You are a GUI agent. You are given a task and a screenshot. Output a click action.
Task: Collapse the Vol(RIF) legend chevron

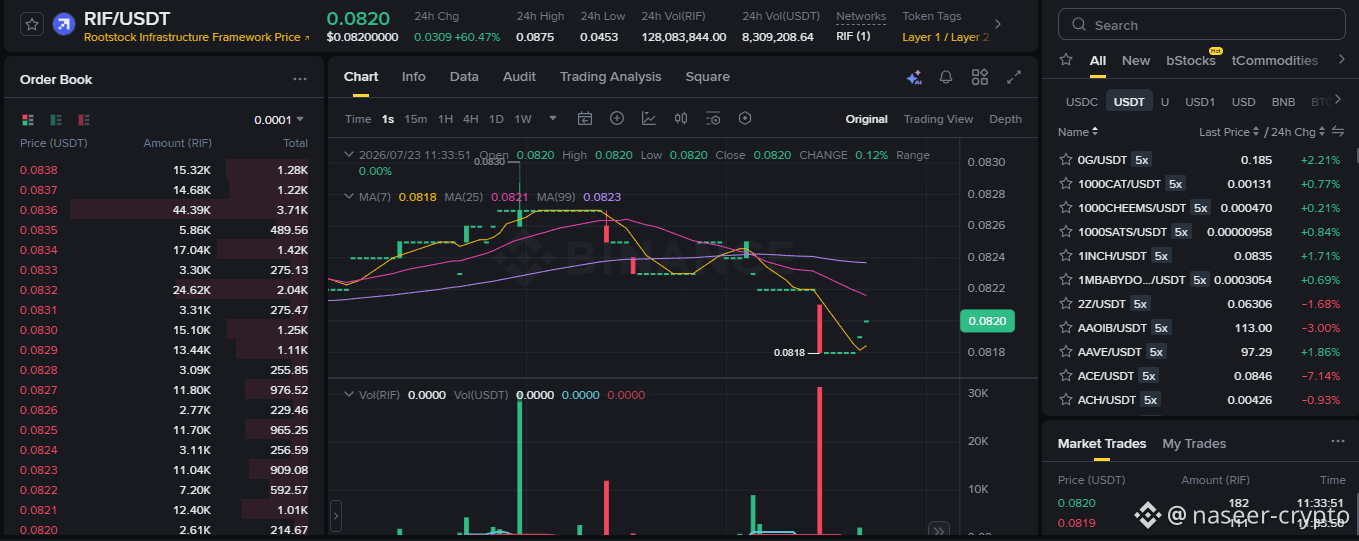click(348, 395)
